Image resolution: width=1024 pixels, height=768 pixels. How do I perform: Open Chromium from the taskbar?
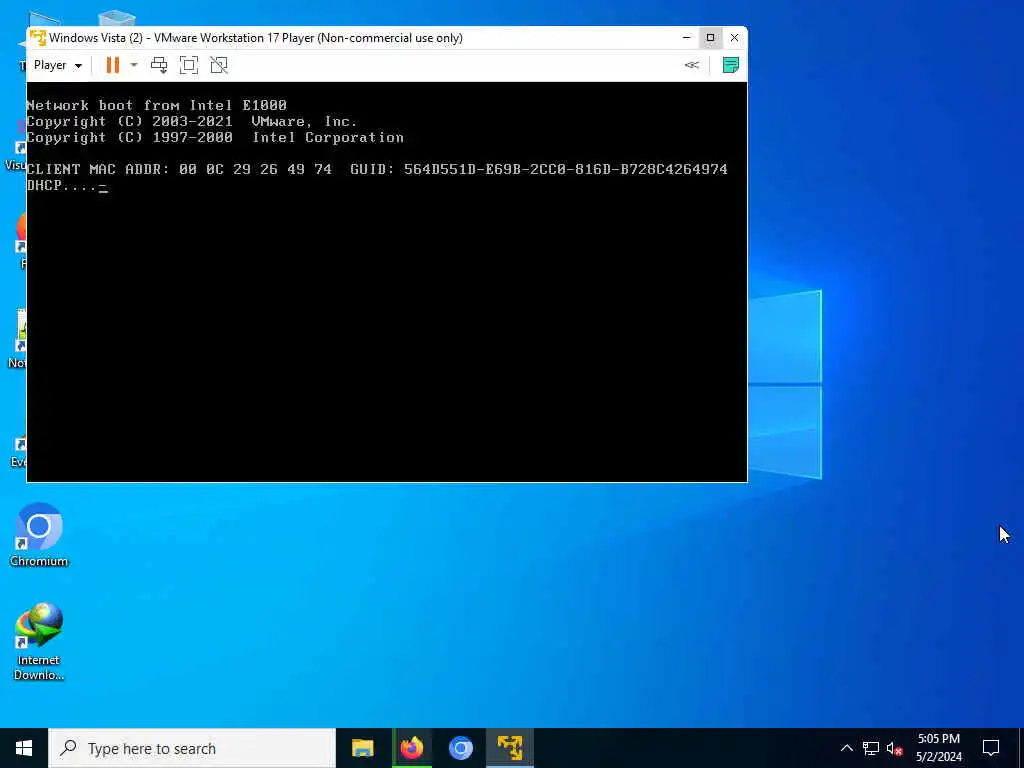coord(460,748)
